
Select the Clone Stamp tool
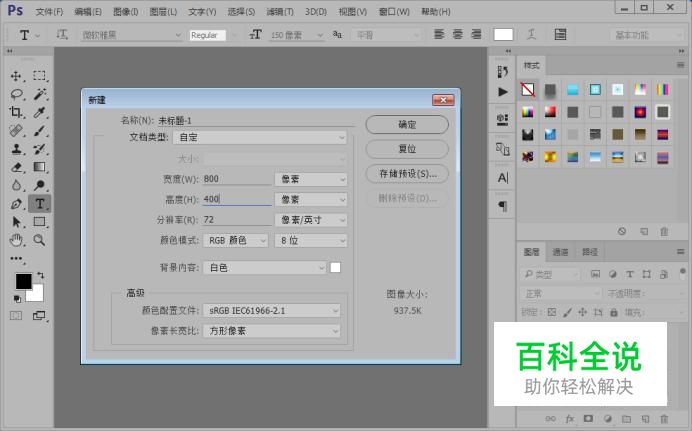pyautogui.click(x=16, y=149)
